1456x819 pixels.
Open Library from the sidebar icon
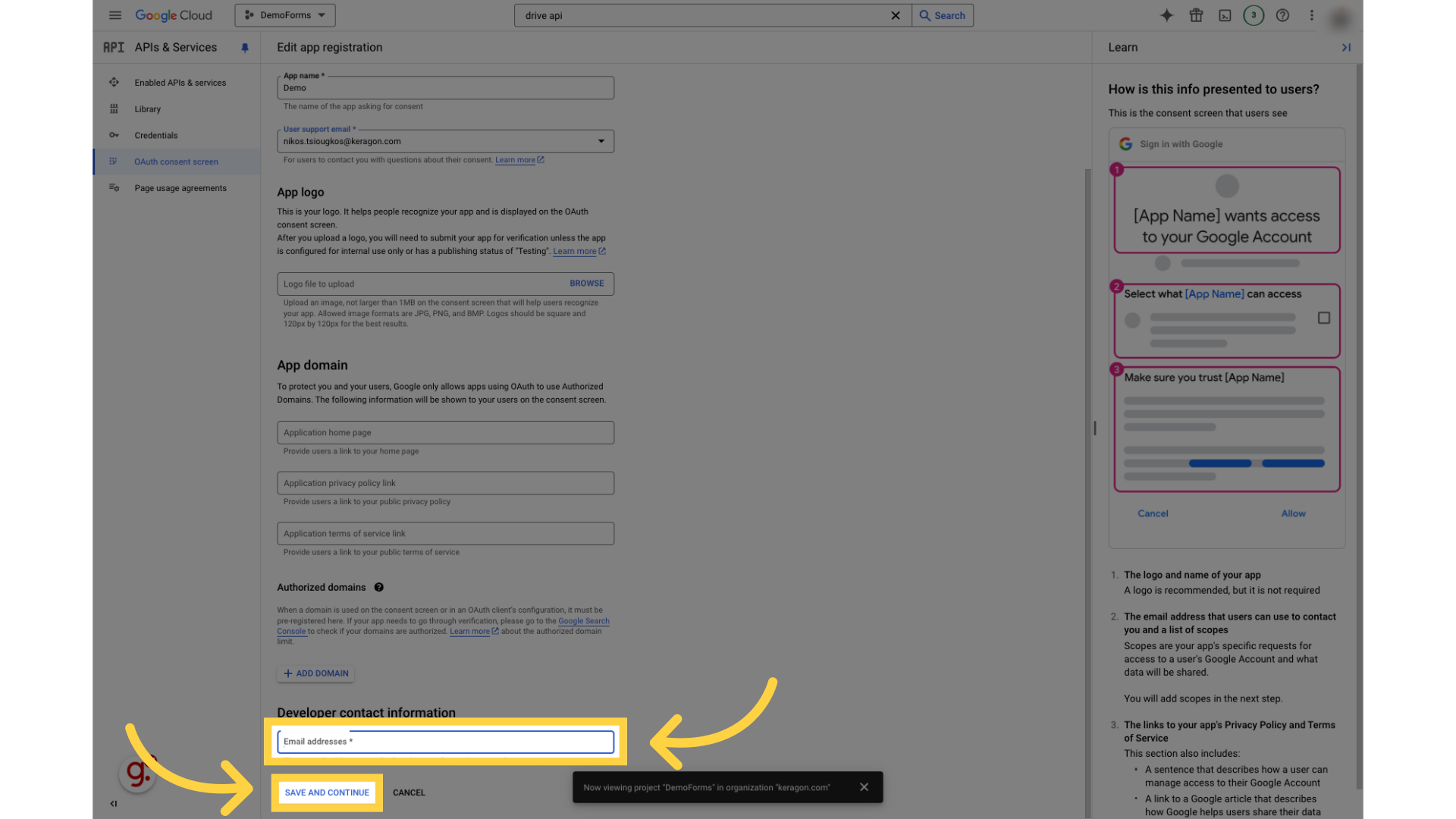coord(114,108)
